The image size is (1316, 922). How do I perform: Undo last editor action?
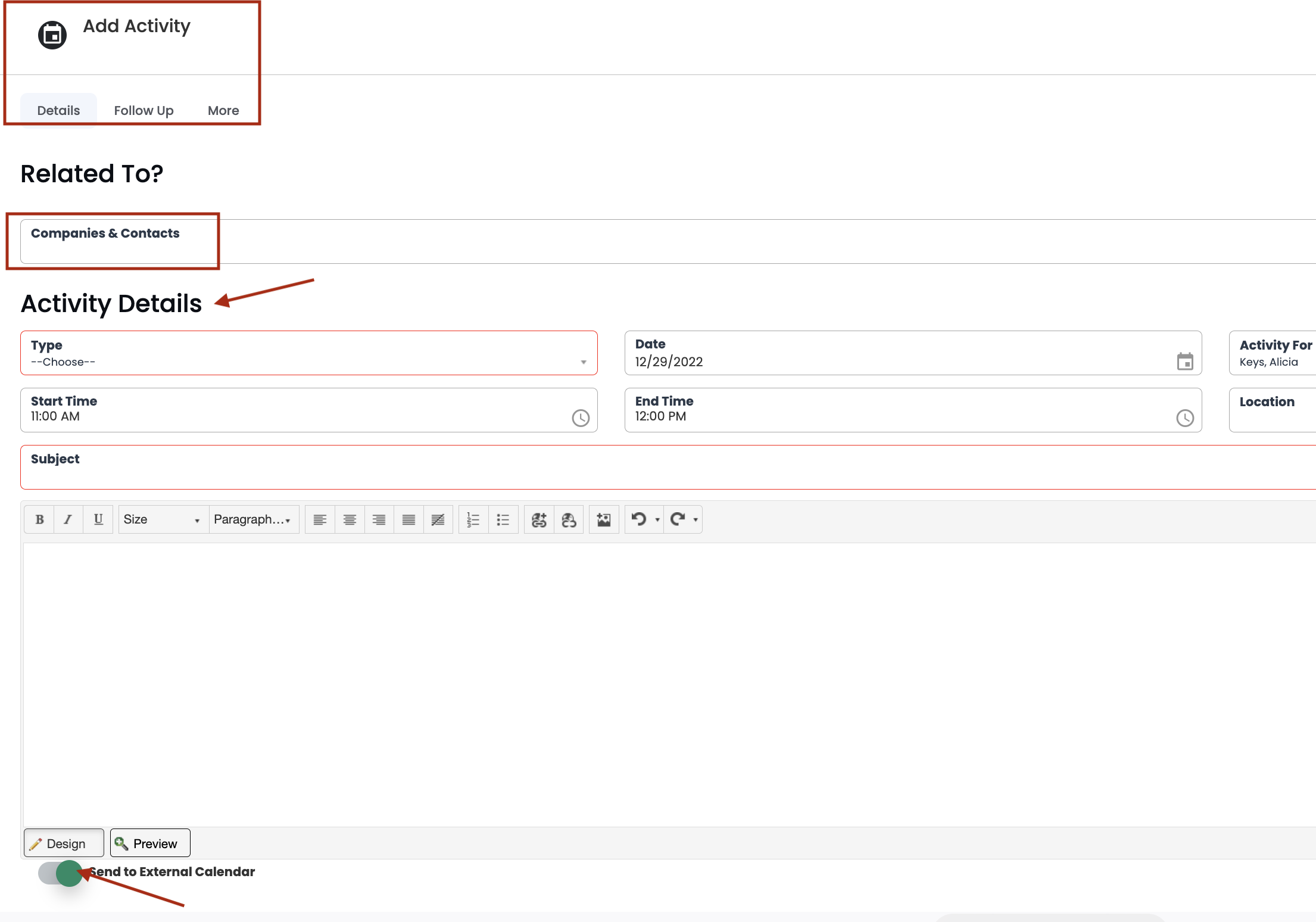point(639,519)
